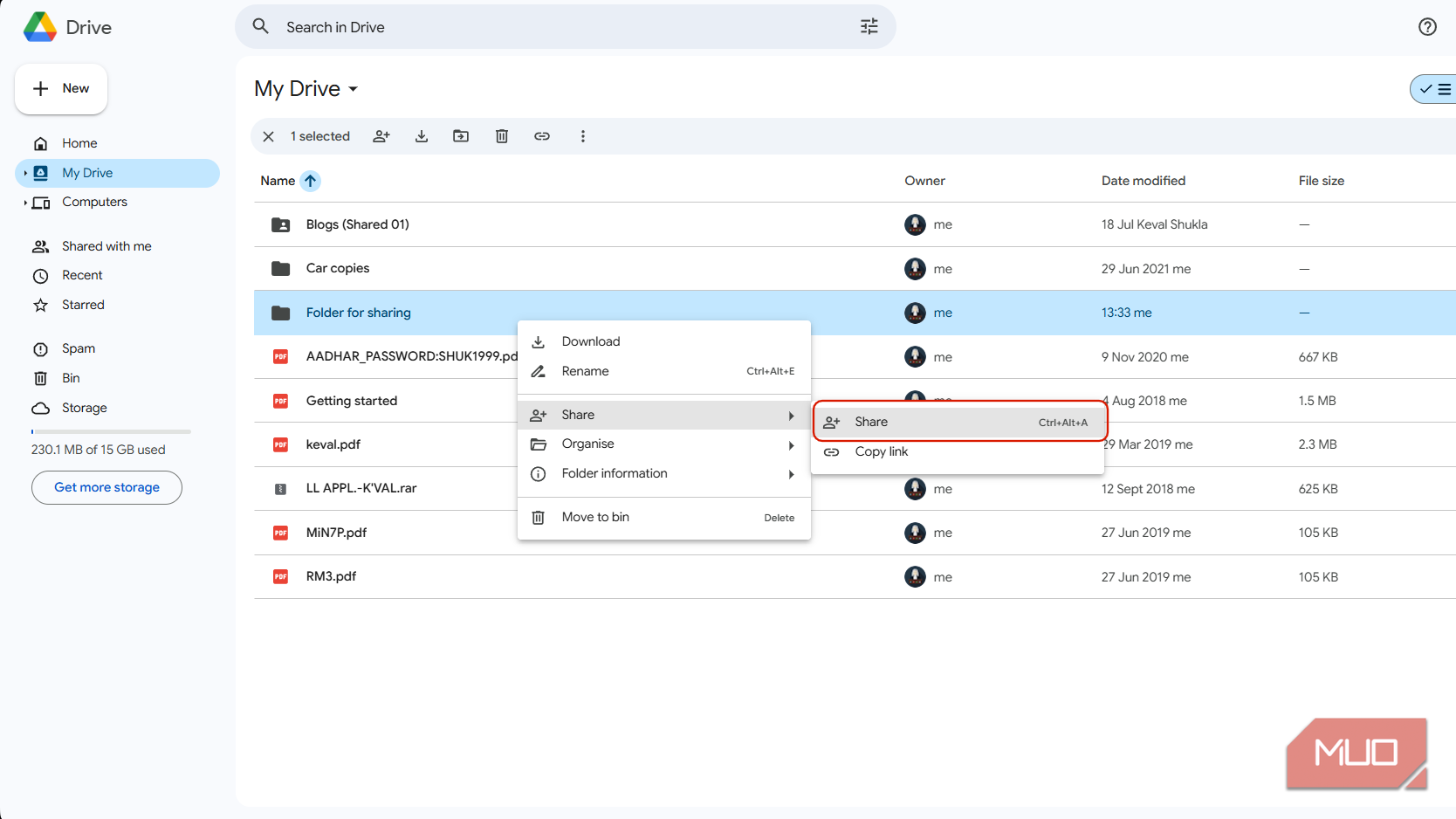1456x819 pixels.
Task: Select the RM3.pdf file name
Action: coord(331,576)
